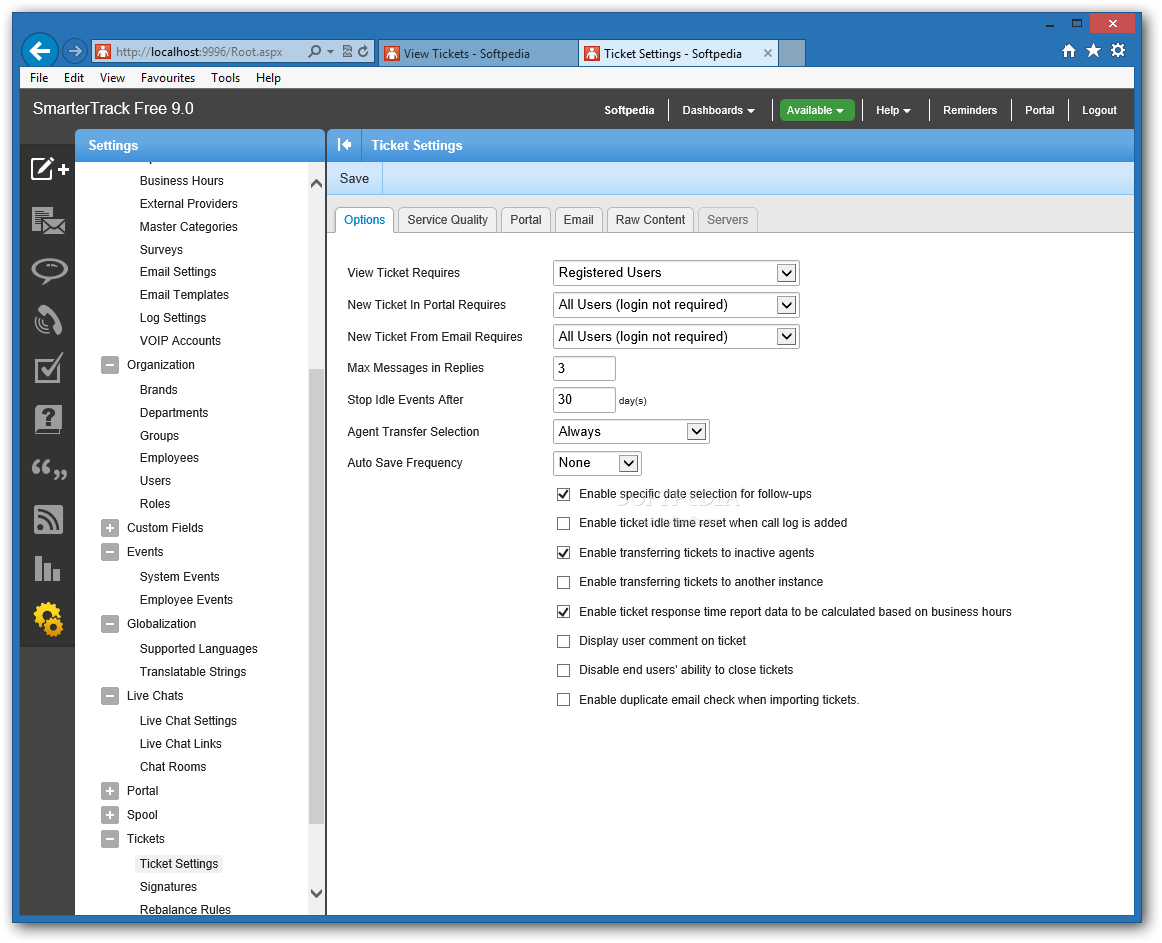Screen dimensions: 1162x943
Task: Collapse the settings tree with panel arrow icon
Action: pyautogui.click(x=345, y=145)
